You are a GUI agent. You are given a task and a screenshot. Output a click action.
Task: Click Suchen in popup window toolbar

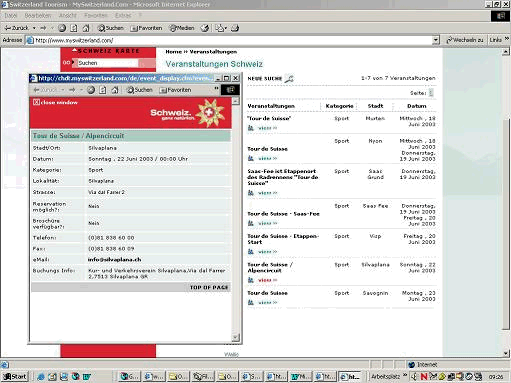click(140, 90)
